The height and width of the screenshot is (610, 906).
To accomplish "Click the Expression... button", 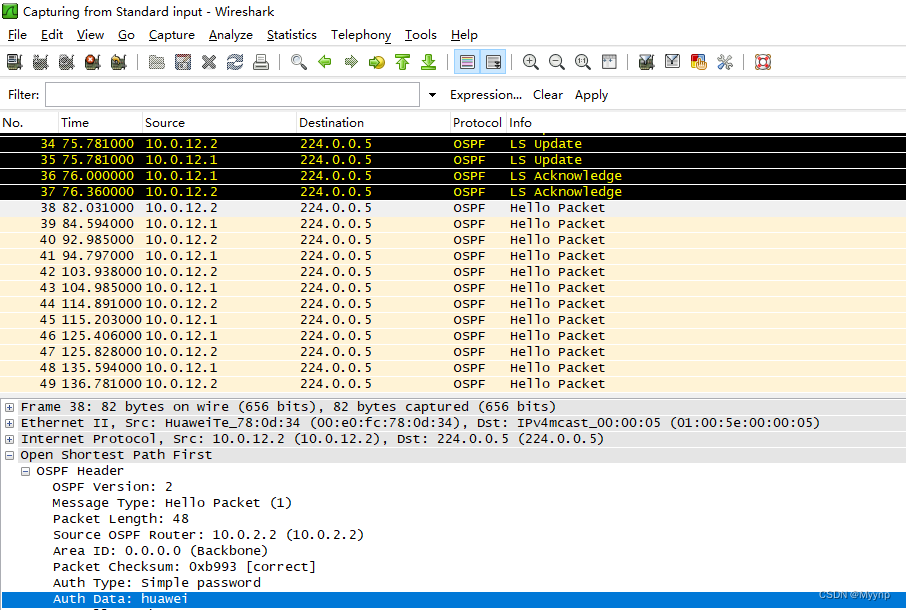I will (486, 95).
